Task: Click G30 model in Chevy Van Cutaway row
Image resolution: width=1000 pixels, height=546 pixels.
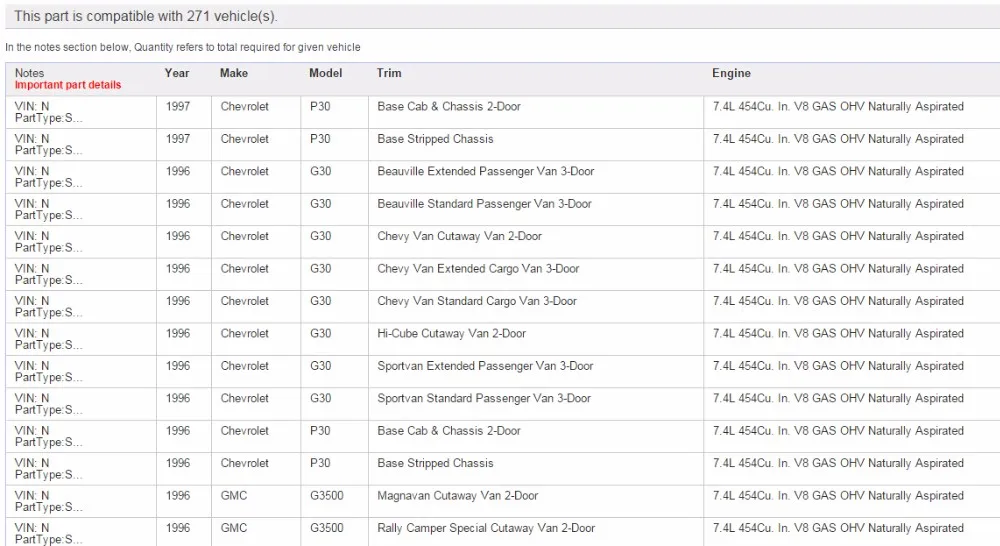Action: [x=320, y=237]
